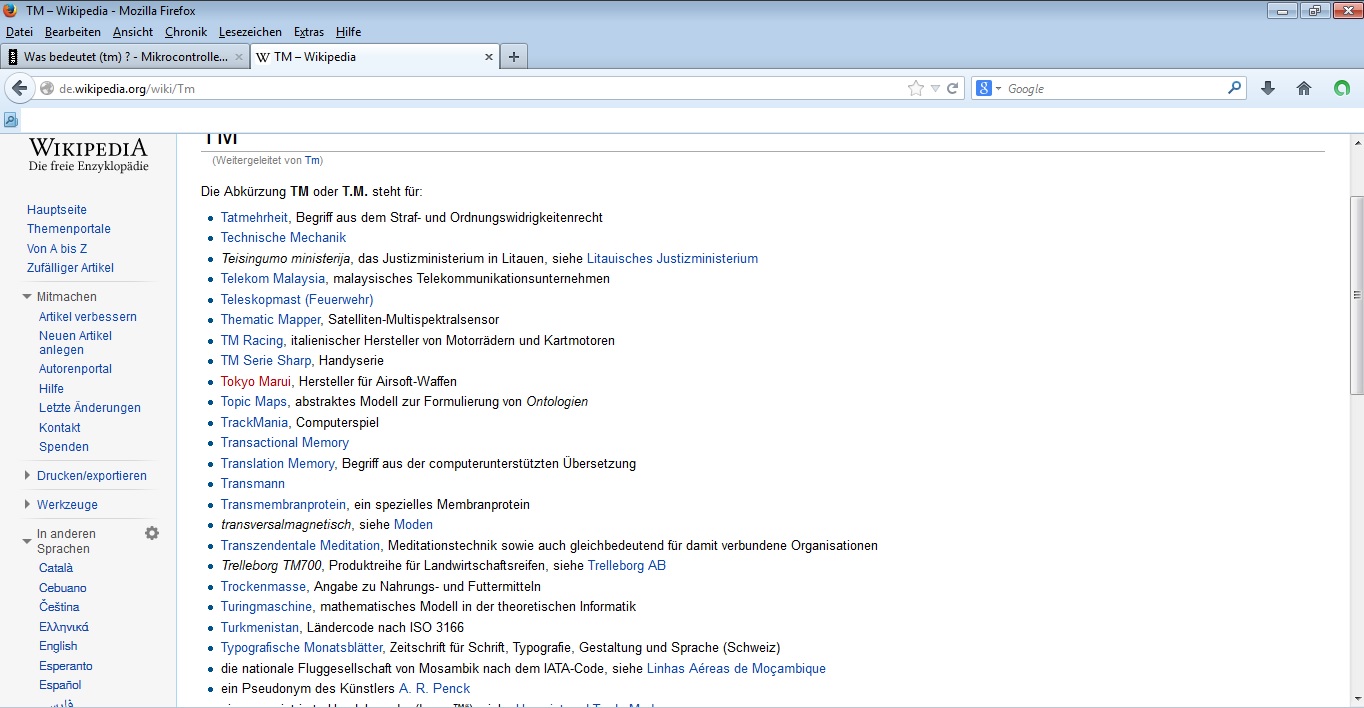Open the TrackMania link

point(254,422)
